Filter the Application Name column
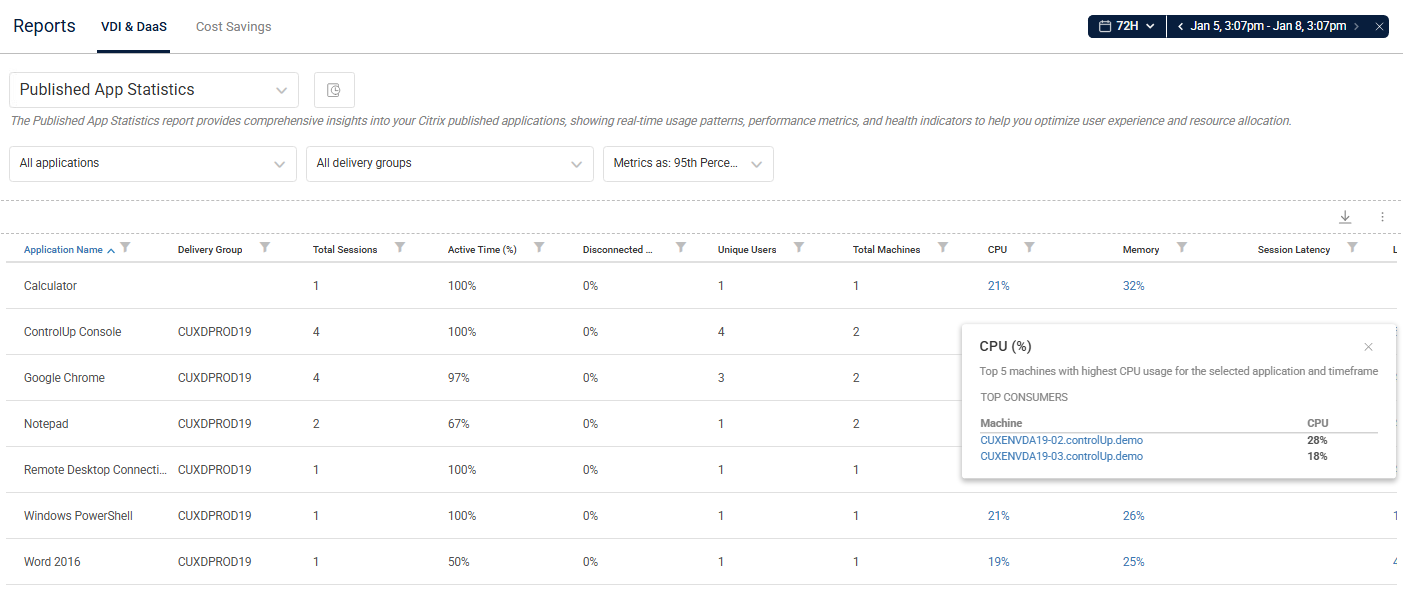Image resolution: width=1403 pixels, height=593 pixels. [x=126, y=247]
